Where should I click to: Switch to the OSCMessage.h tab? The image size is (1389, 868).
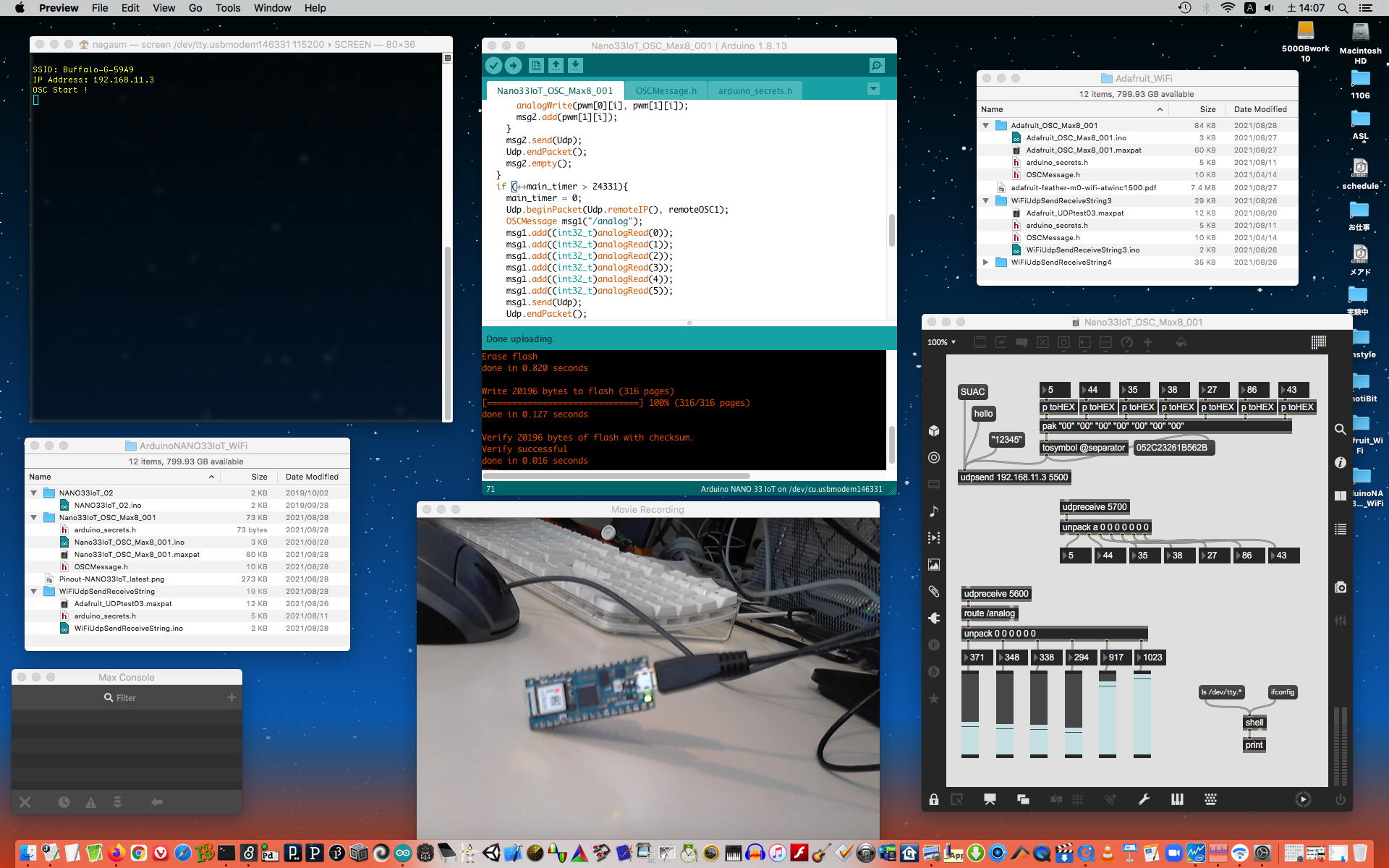click(x=666, y=91)
